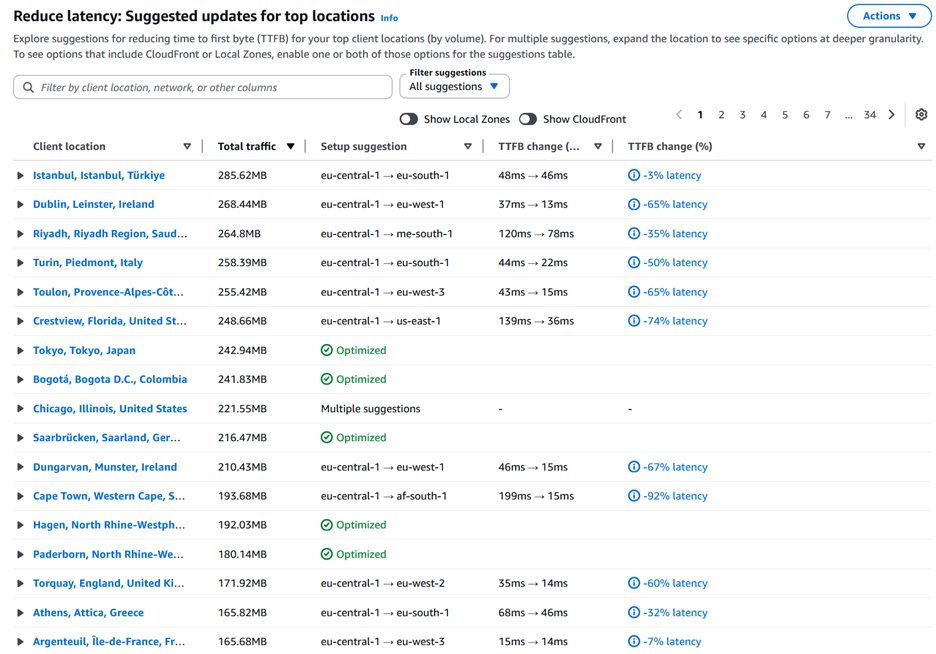Click info icon beside -92% latency
The width and height of the screenshot is (936, 654).
pyautogui.click(x=633, y=496)
